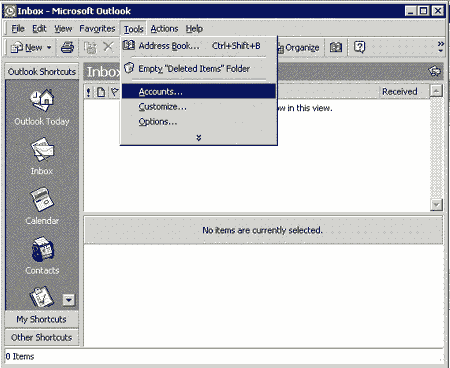
Task: Open Outlook Today shortcut
Action: coord(42,107)
